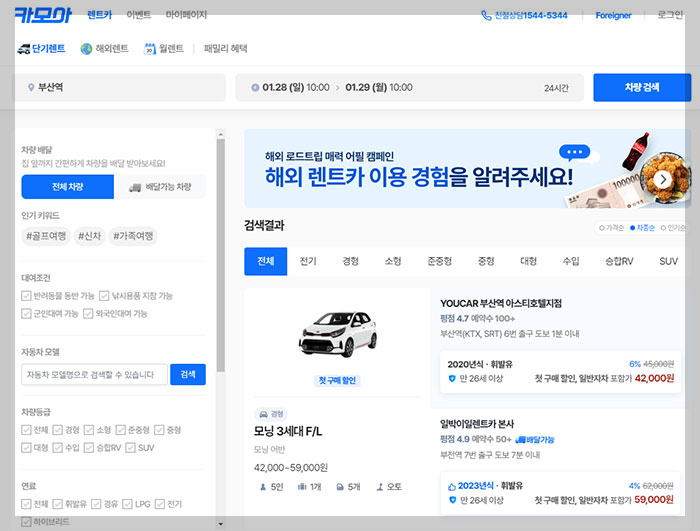Image resolution: width=700 pixels, height=531 pixels.
Task: Click the 전체 차량 button
Action: point(67,187)
